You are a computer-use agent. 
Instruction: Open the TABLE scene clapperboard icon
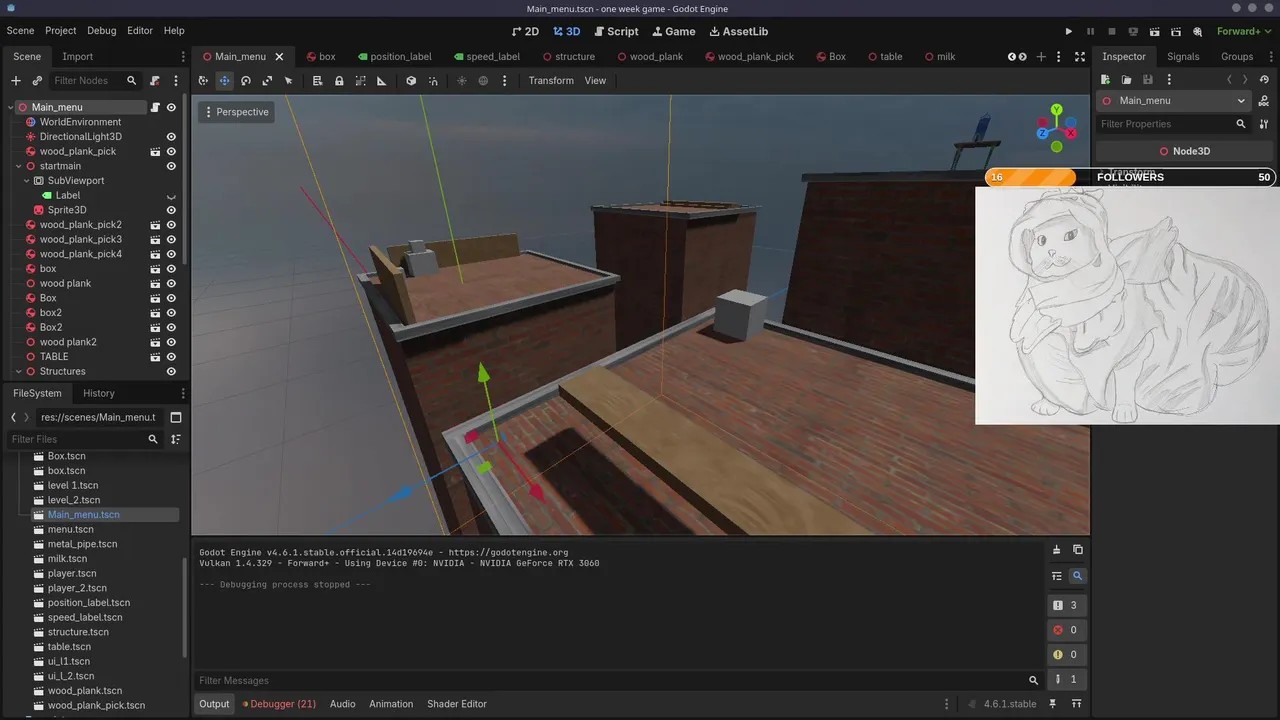[155, 357]
